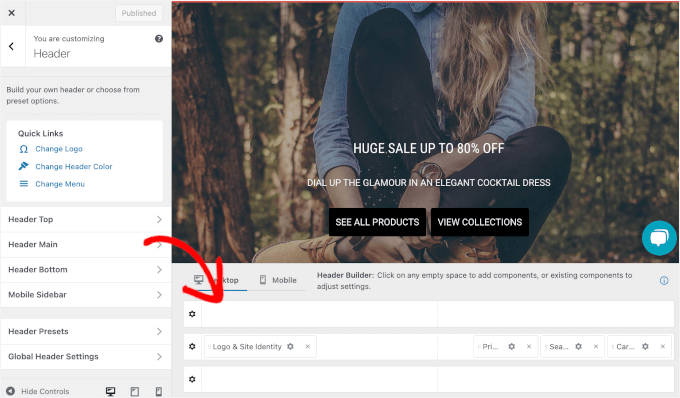Screen dimensions: 680x398
Task: Open settings gear of Car... component
Action: tap(645, 346)
